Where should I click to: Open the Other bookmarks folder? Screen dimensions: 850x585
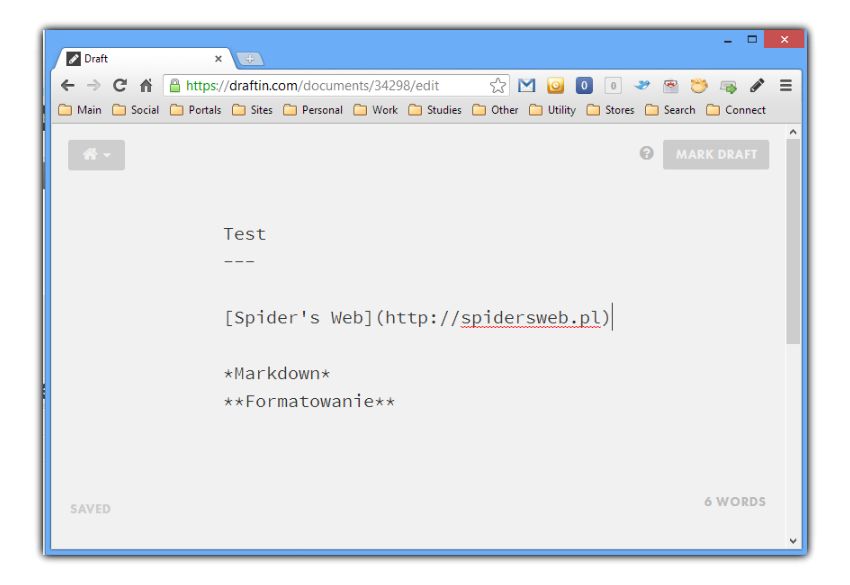(495, 110)
